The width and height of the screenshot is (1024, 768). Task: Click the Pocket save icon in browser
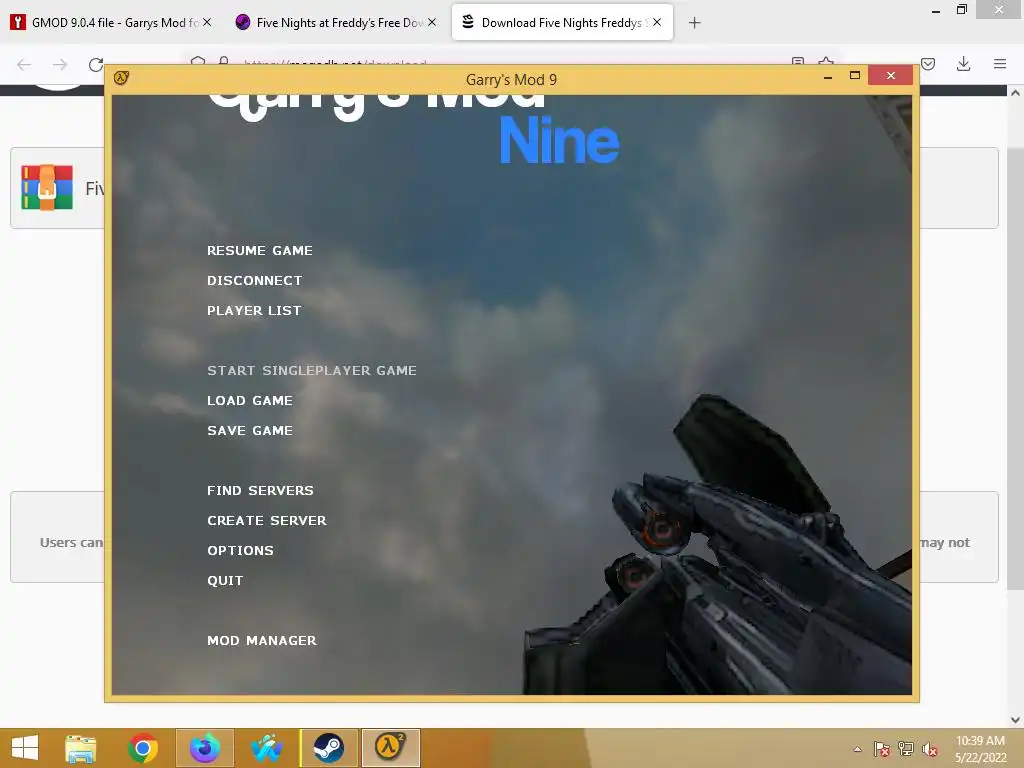point(928,64)
